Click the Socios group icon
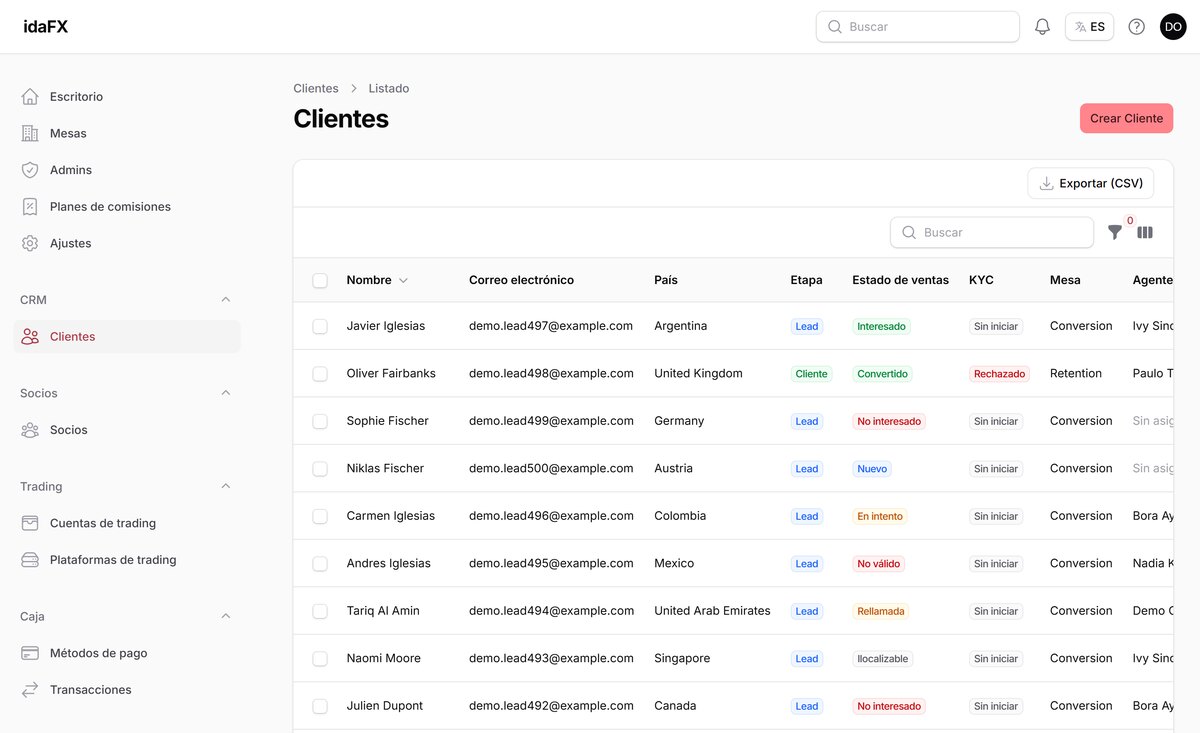 pyautogui.click(x=30, y=430)
